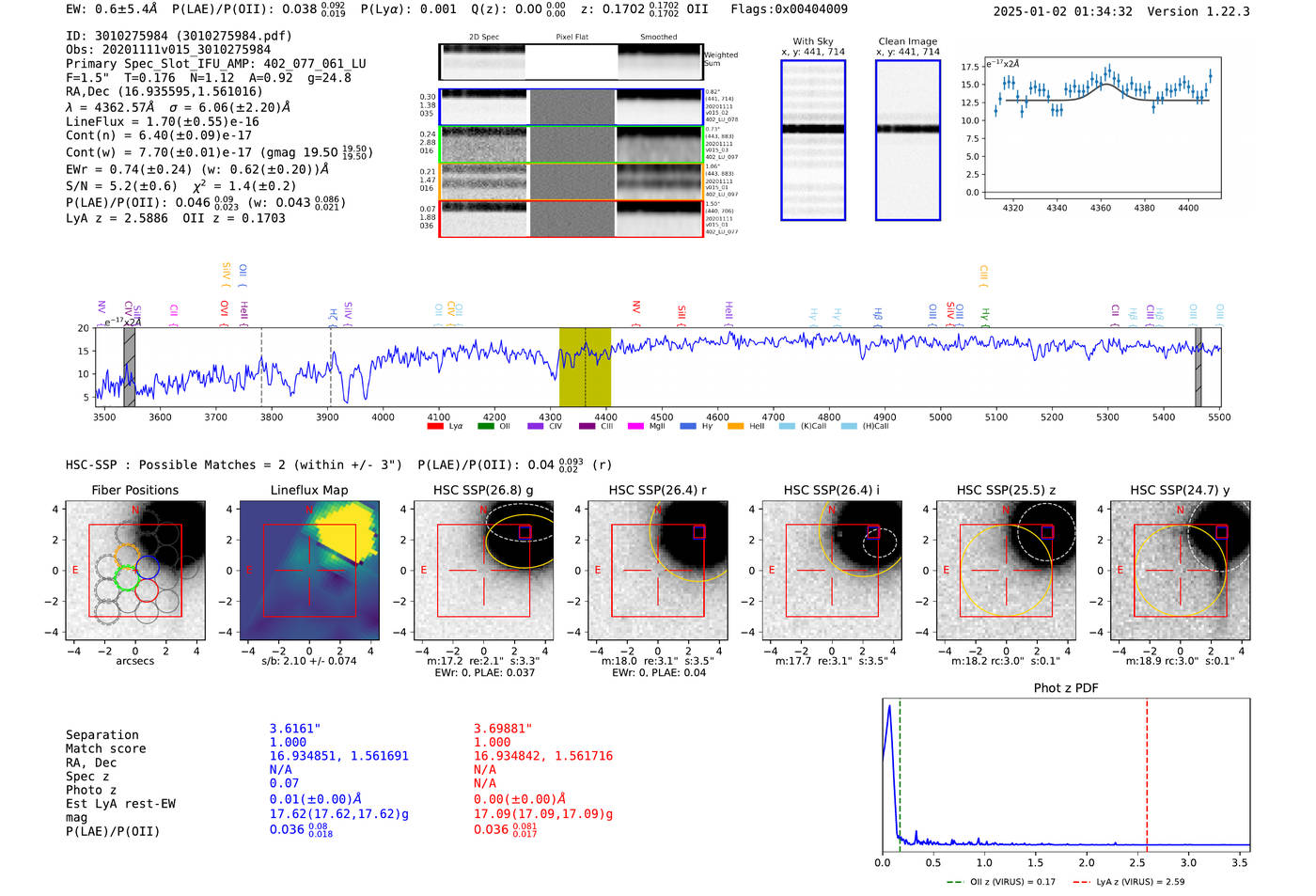
Task: Click the S/N = 5.2(±0.6) value
Action: tap(121, 186)
